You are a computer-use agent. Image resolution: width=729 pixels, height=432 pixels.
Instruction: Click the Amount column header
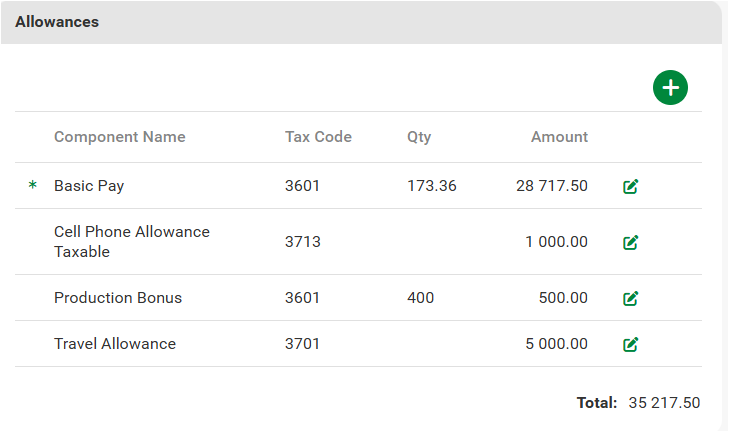[559, 137]
